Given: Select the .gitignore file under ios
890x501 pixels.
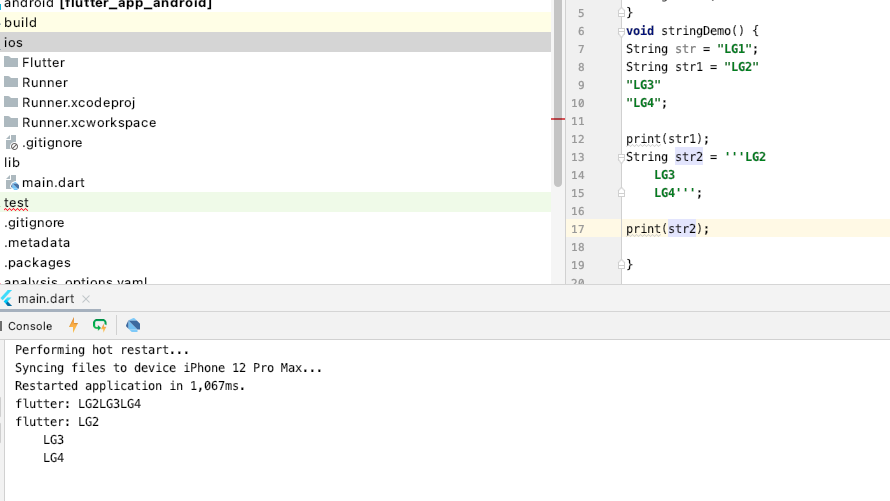Looking at the screenshot, I should coord(52,142).
